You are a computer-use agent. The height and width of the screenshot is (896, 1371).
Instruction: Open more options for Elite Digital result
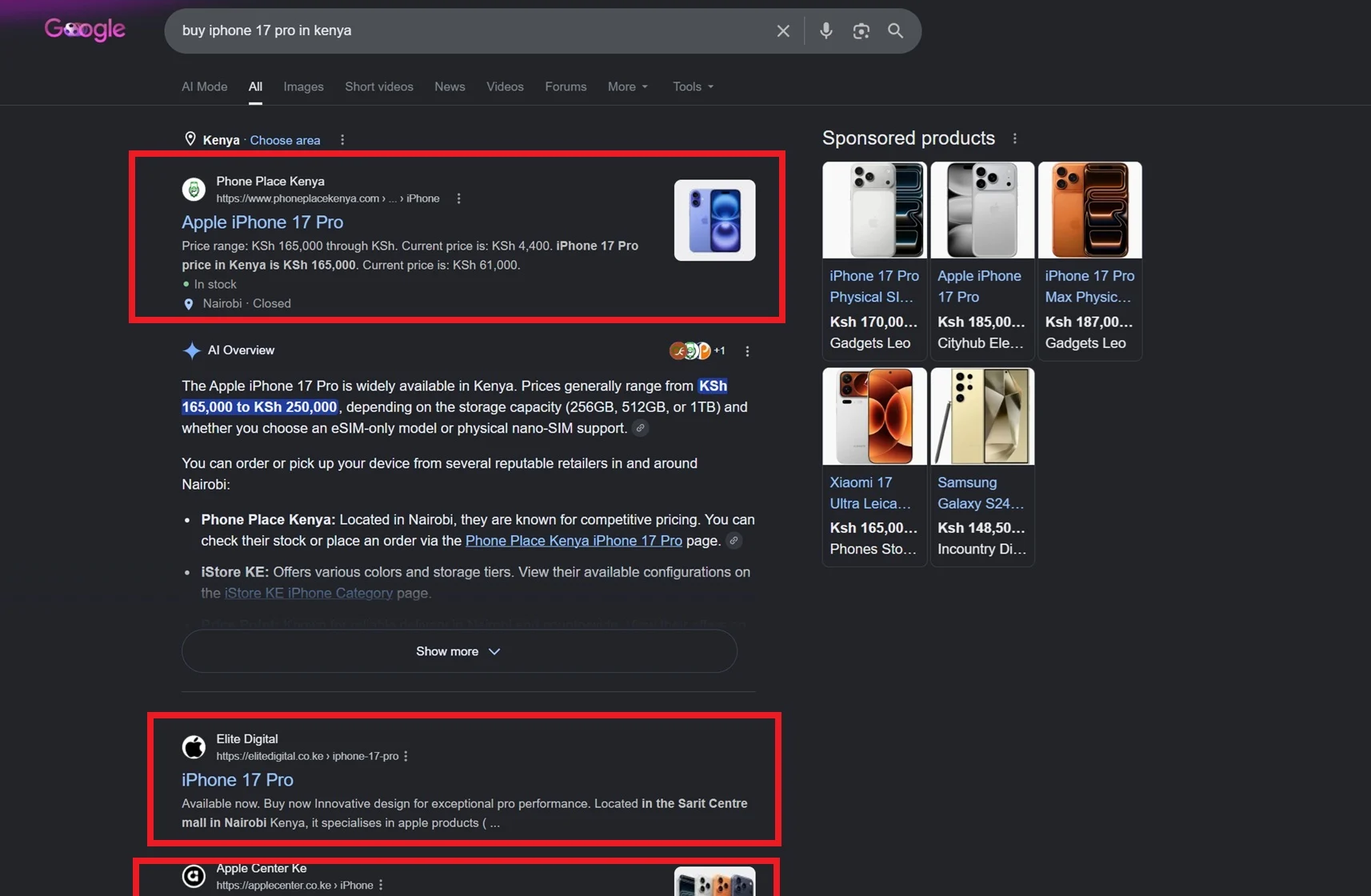[406, 756]
